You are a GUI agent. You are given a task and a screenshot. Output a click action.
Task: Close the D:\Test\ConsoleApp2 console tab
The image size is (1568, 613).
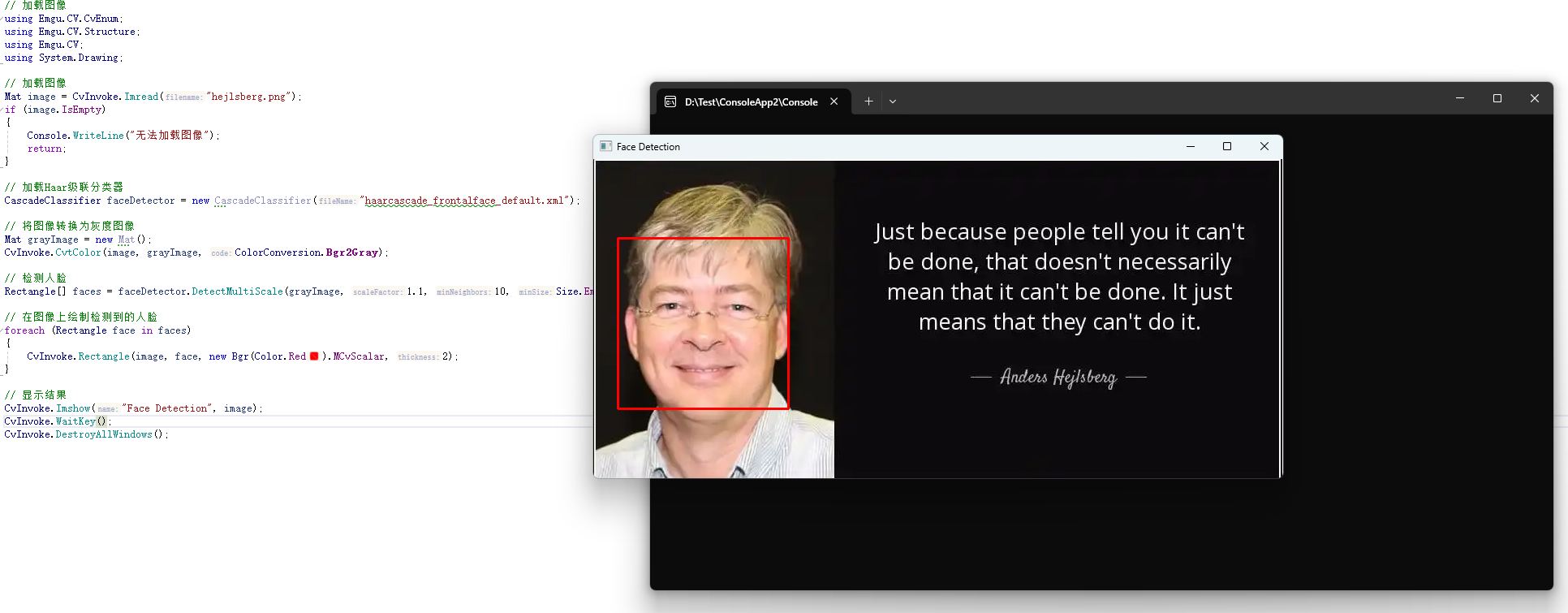pos(834,101)
